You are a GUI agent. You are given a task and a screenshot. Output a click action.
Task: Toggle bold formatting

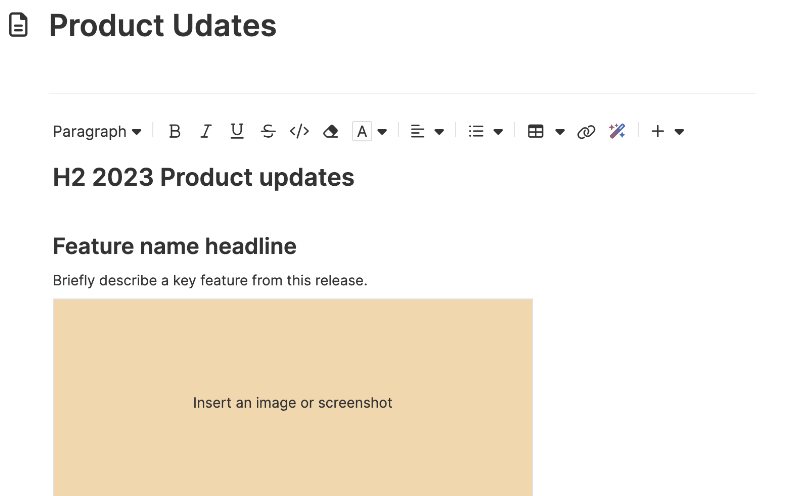coord(174,132)
